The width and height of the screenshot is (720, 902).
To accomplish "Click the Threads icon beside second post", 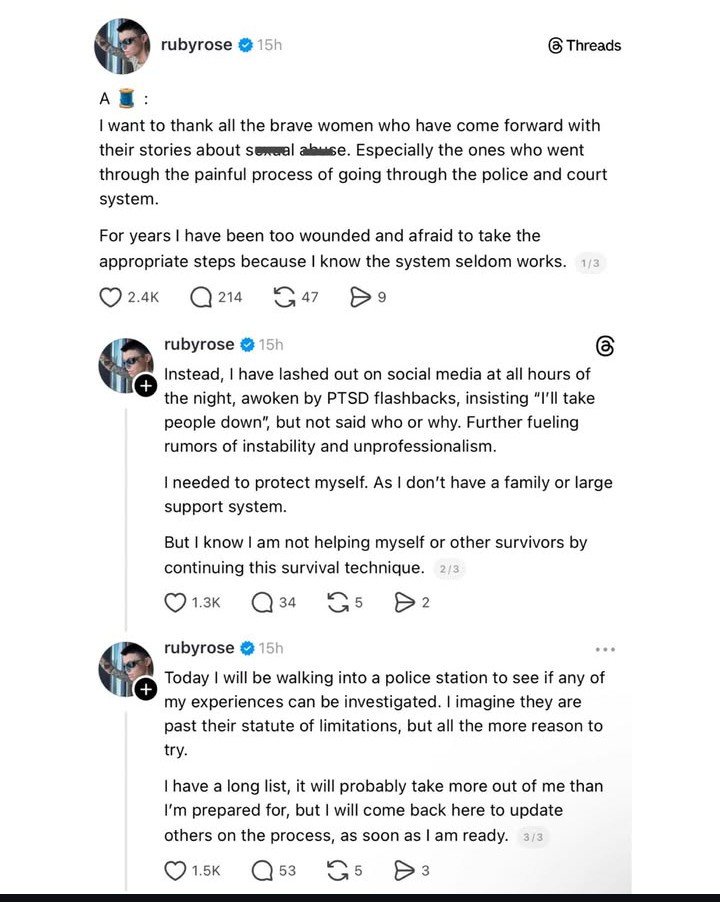I will tap(605, 346).
